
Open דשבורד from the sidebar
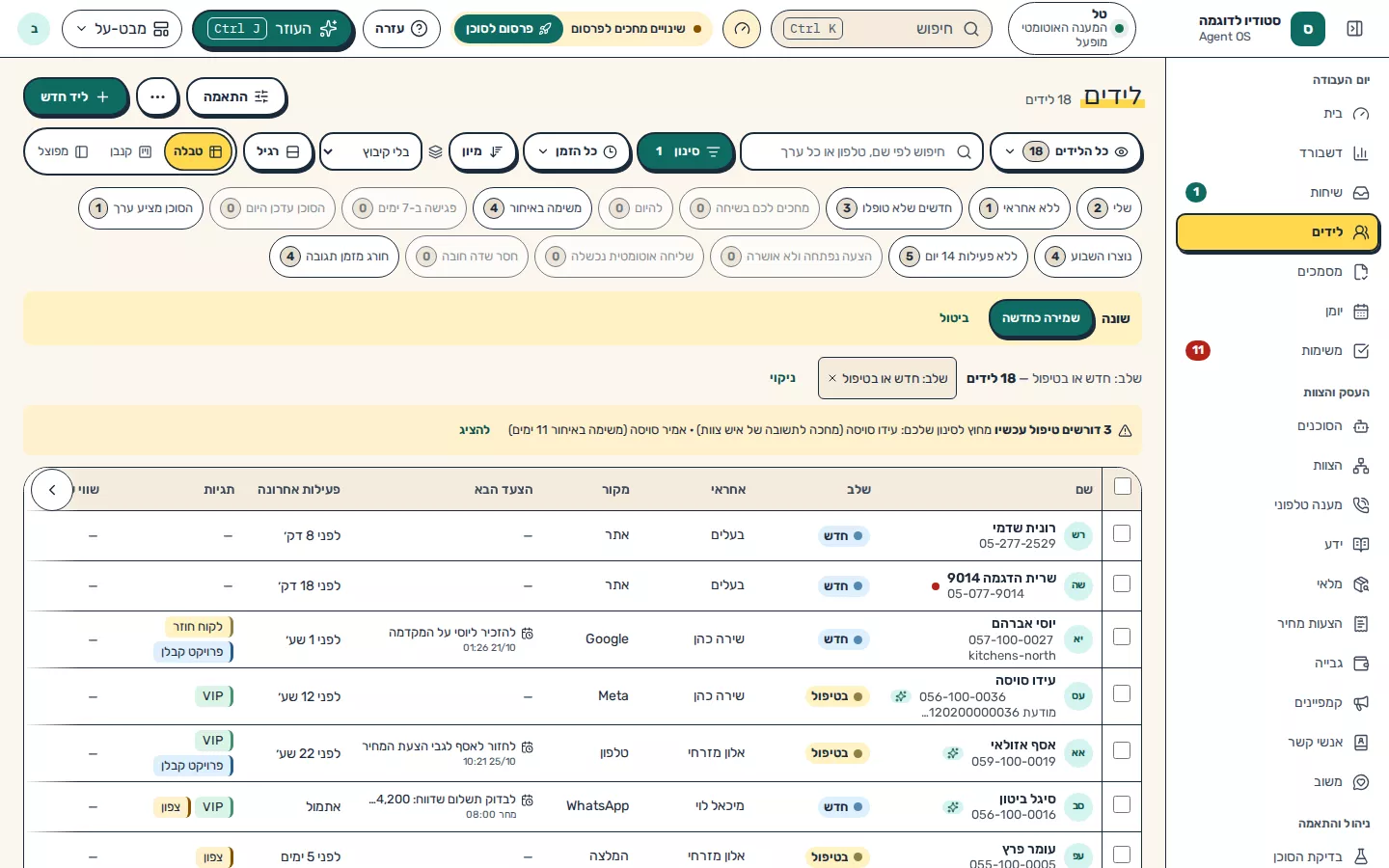click(1277, 153)
